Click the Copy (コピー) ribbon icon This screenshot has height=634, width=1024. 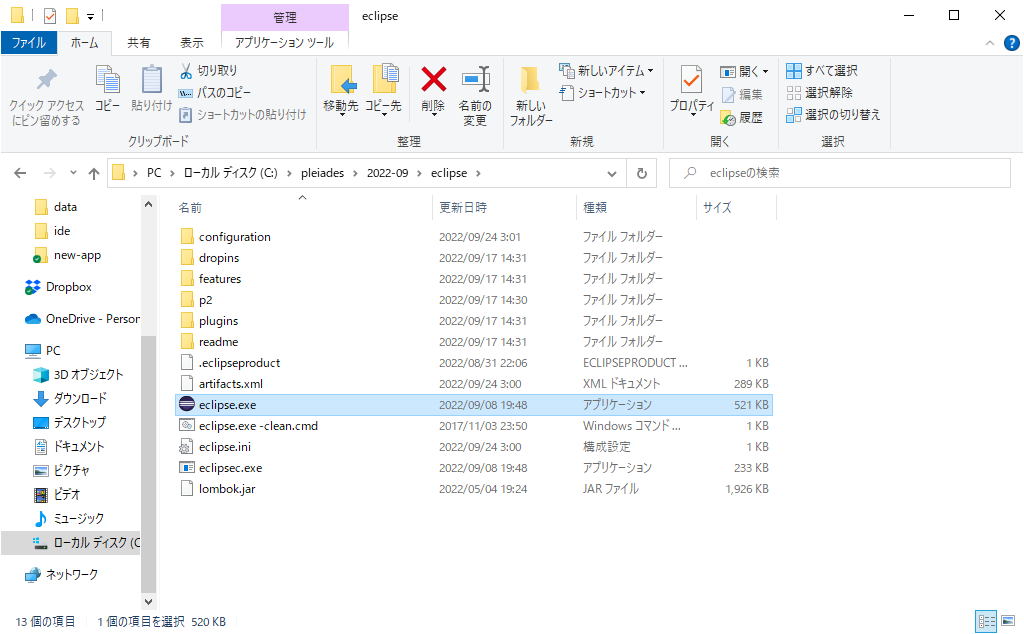click(108, 80)
